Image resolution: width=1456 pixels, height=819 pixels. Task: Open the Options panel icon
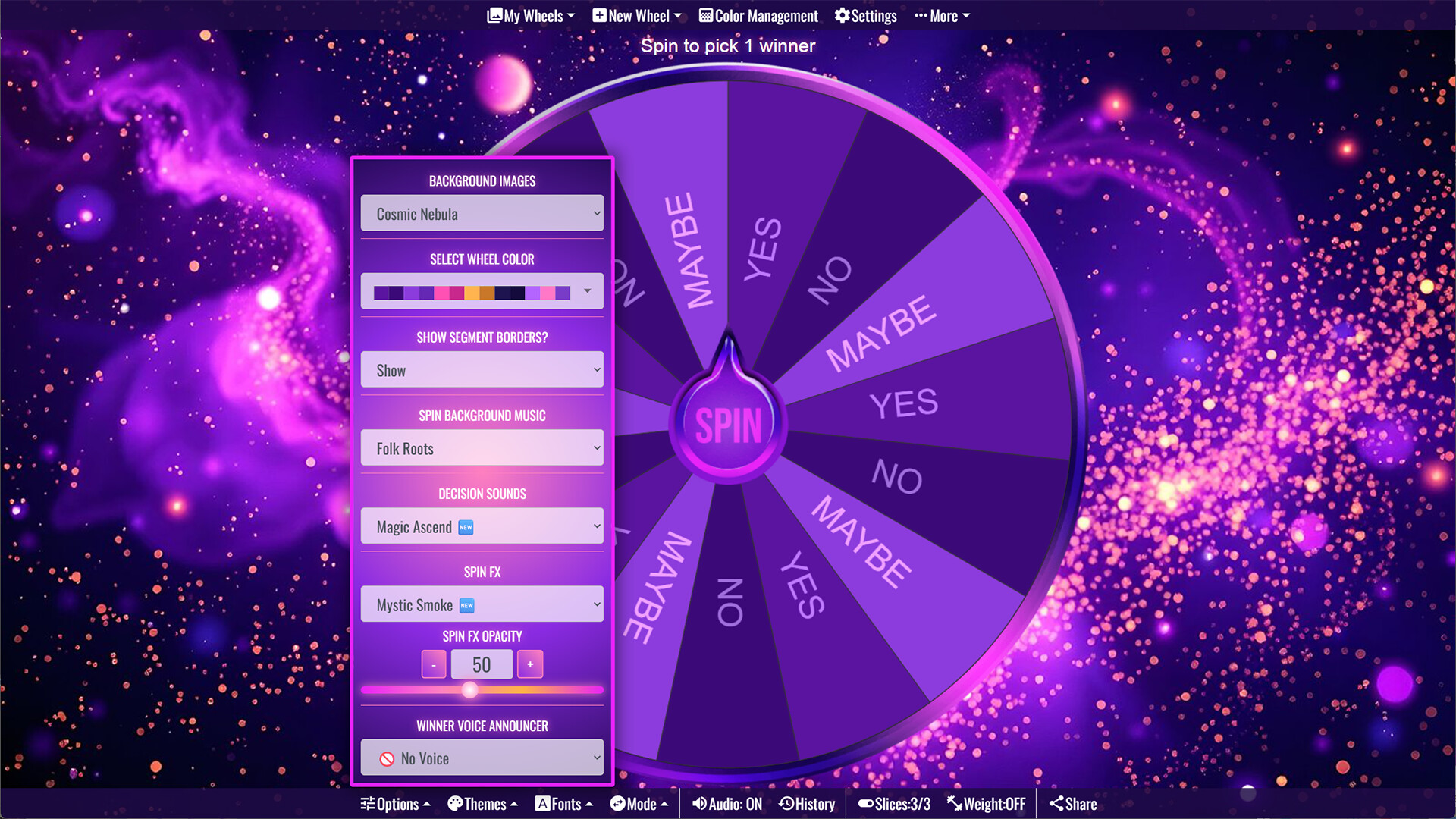pos(369,804)
